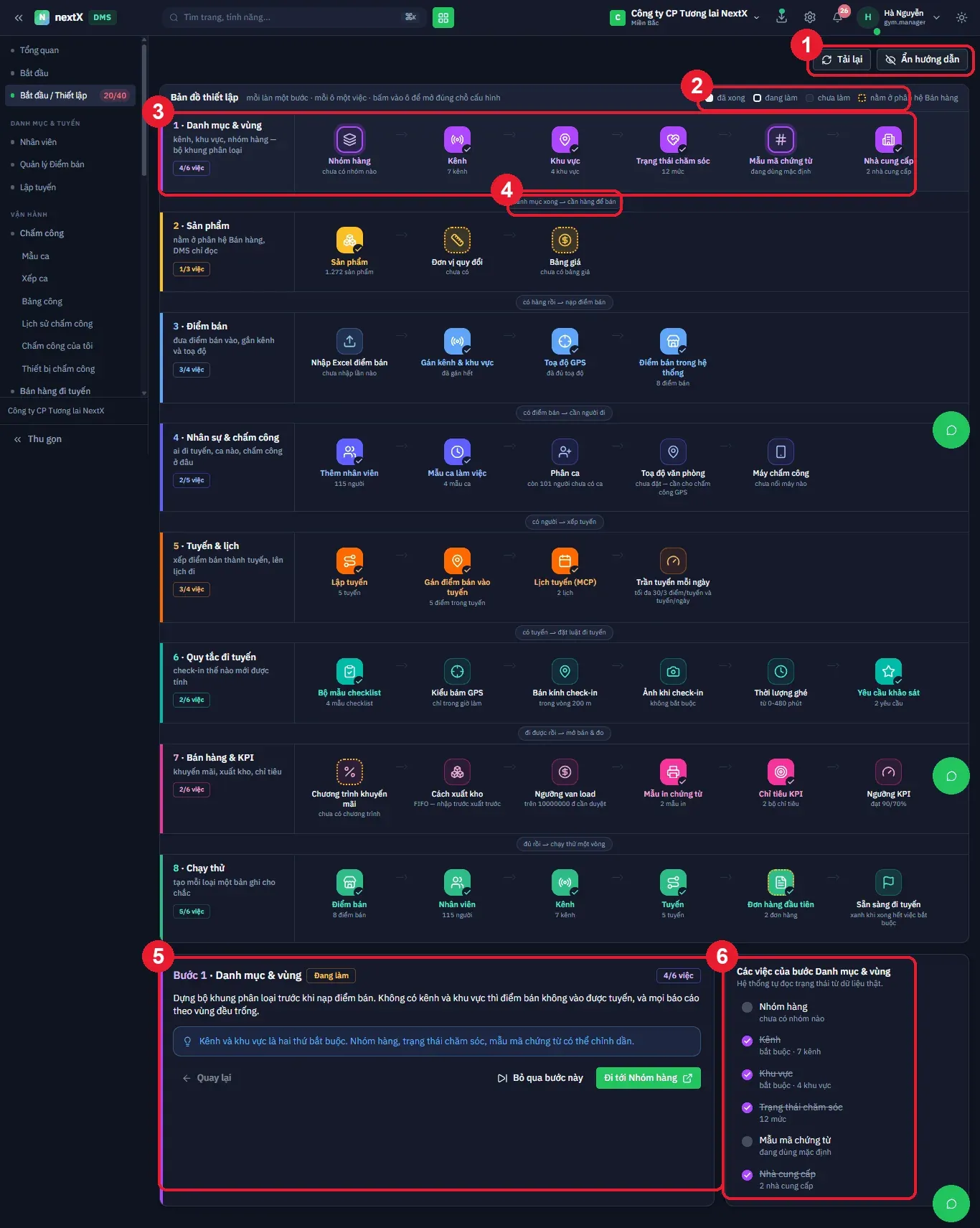The width and height of the screenshot is (980, 1228).
Task: Open the Nhóm hàng icon in step 1
Action: point(349,139)
